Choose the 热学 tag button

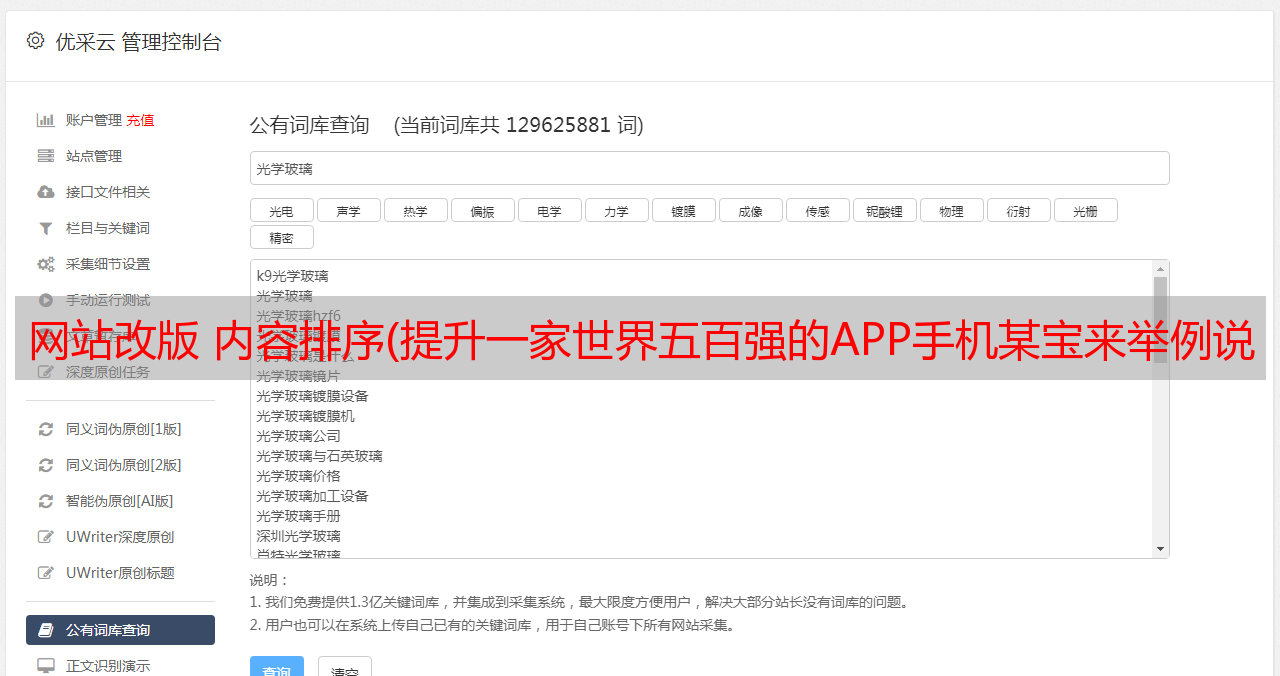(416, 210)
